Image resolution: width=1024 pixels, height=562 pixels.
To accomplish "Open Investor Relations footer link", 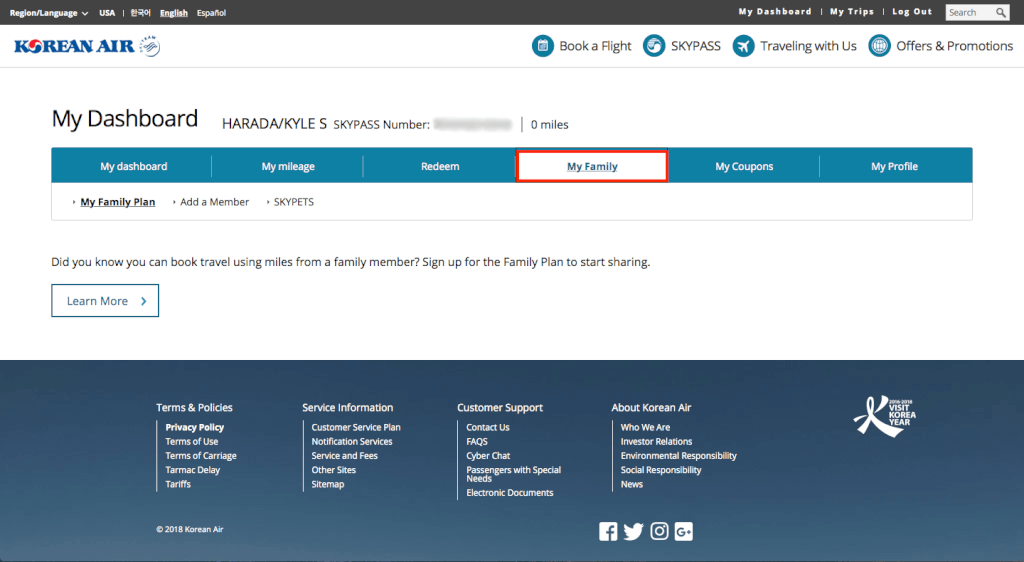I will tap(656, 441).
